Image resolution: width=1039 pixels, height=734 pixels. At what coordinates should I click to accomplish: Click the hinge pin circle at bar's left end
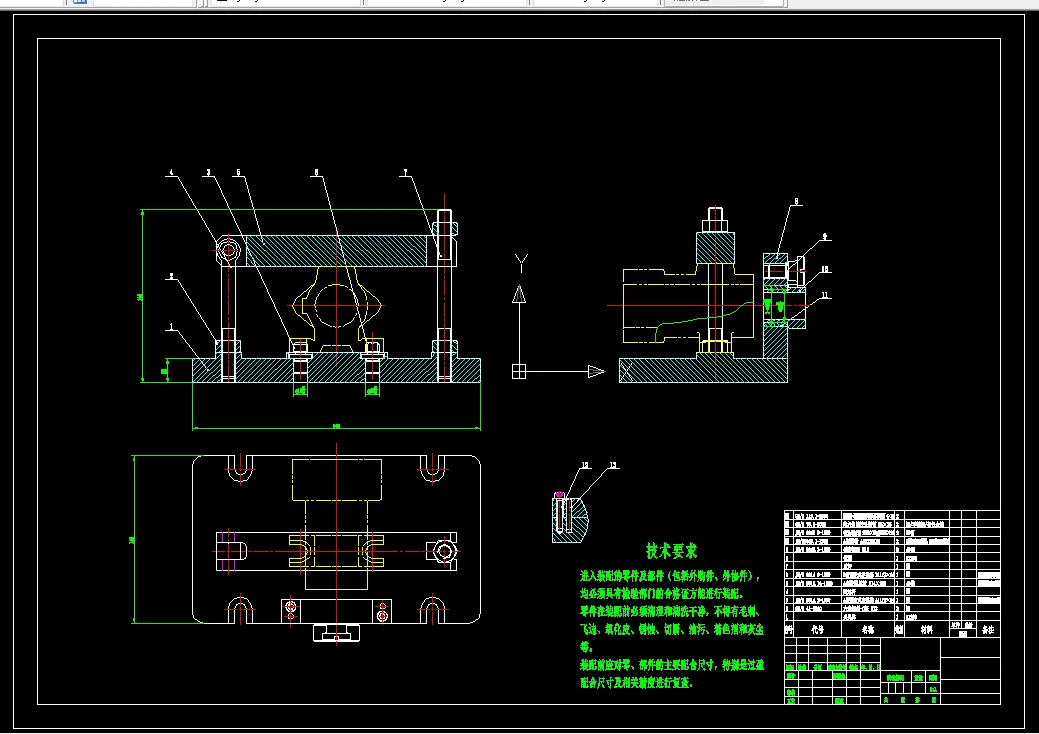(x=228, y=250)
